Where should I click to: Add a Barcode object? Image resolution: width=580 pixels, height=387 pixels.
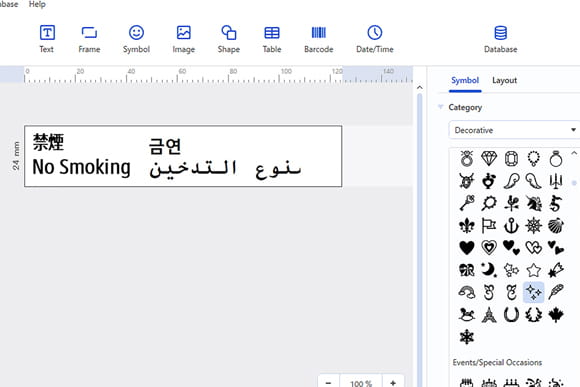[318, 39]
